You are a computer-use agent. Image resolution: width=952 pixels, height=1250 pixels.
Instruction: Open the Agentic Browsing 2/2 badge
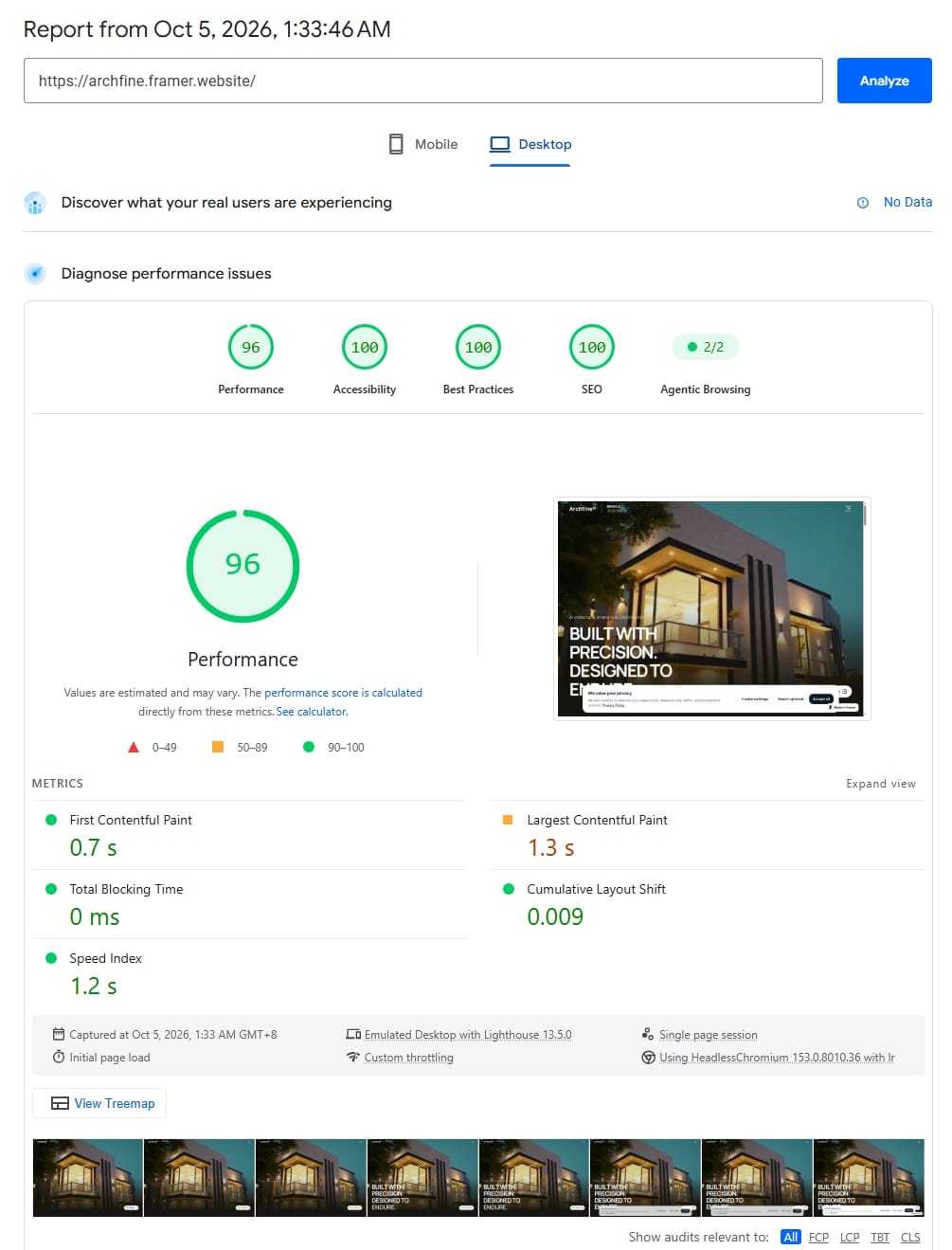point(706,347)
